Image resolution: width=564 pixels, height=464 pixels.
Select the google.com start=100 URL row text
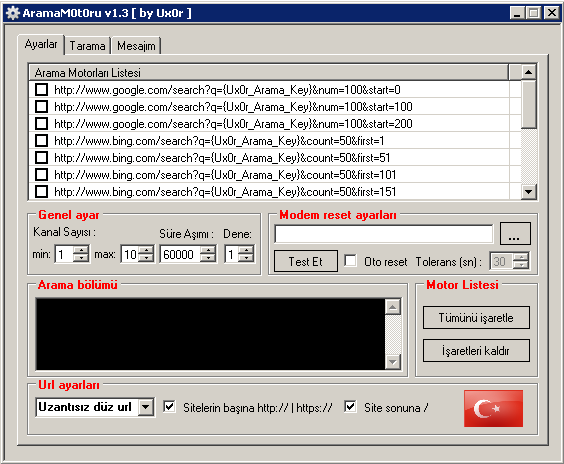point(233,106)
